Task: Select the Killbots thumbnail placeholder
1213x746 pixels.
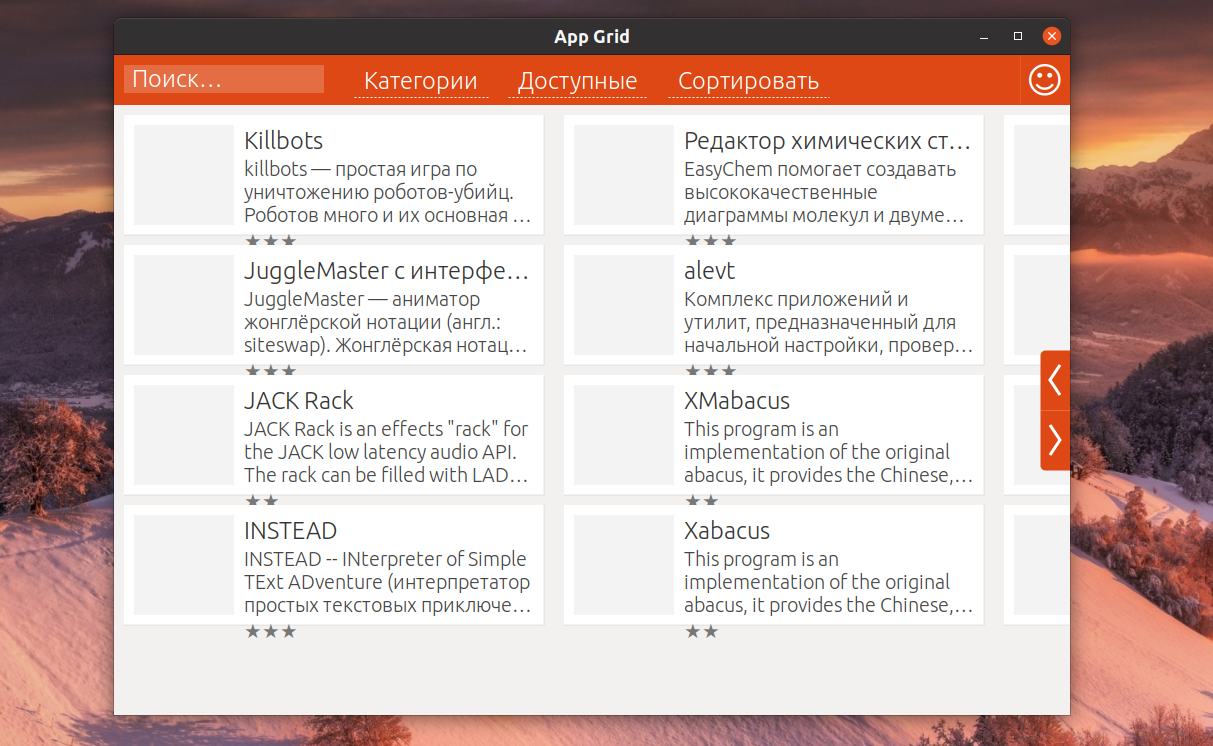Action: pos(184,175)
